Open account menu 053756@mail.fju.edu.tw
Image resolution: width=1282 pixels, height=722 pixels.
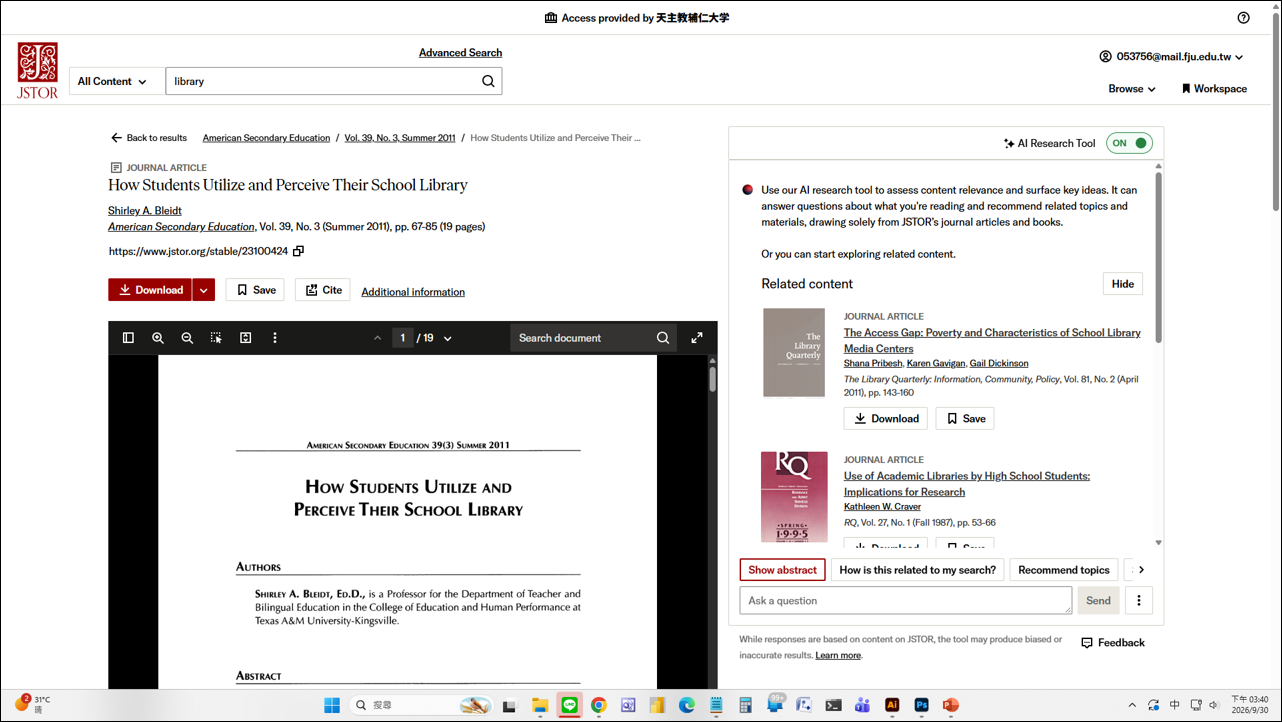point(1171,57)
